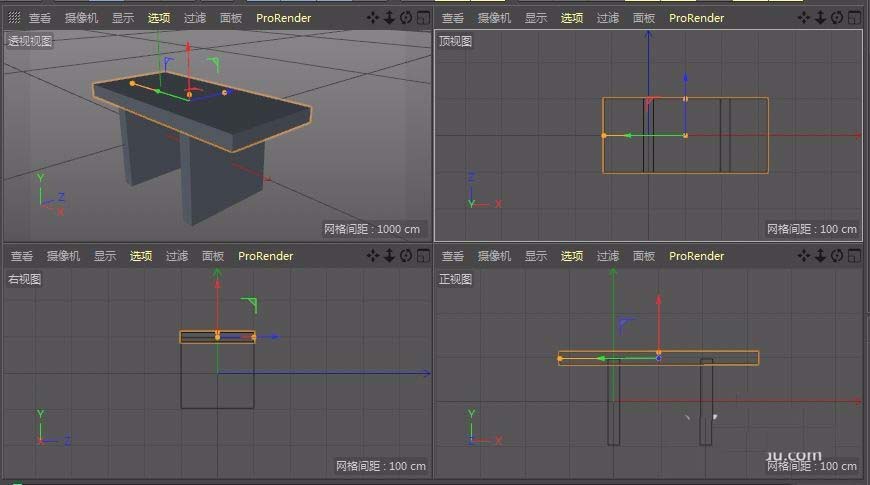Maximize the front view using toggle icon
The width and height of the screenshot is (870, 485).
point(855,256)
